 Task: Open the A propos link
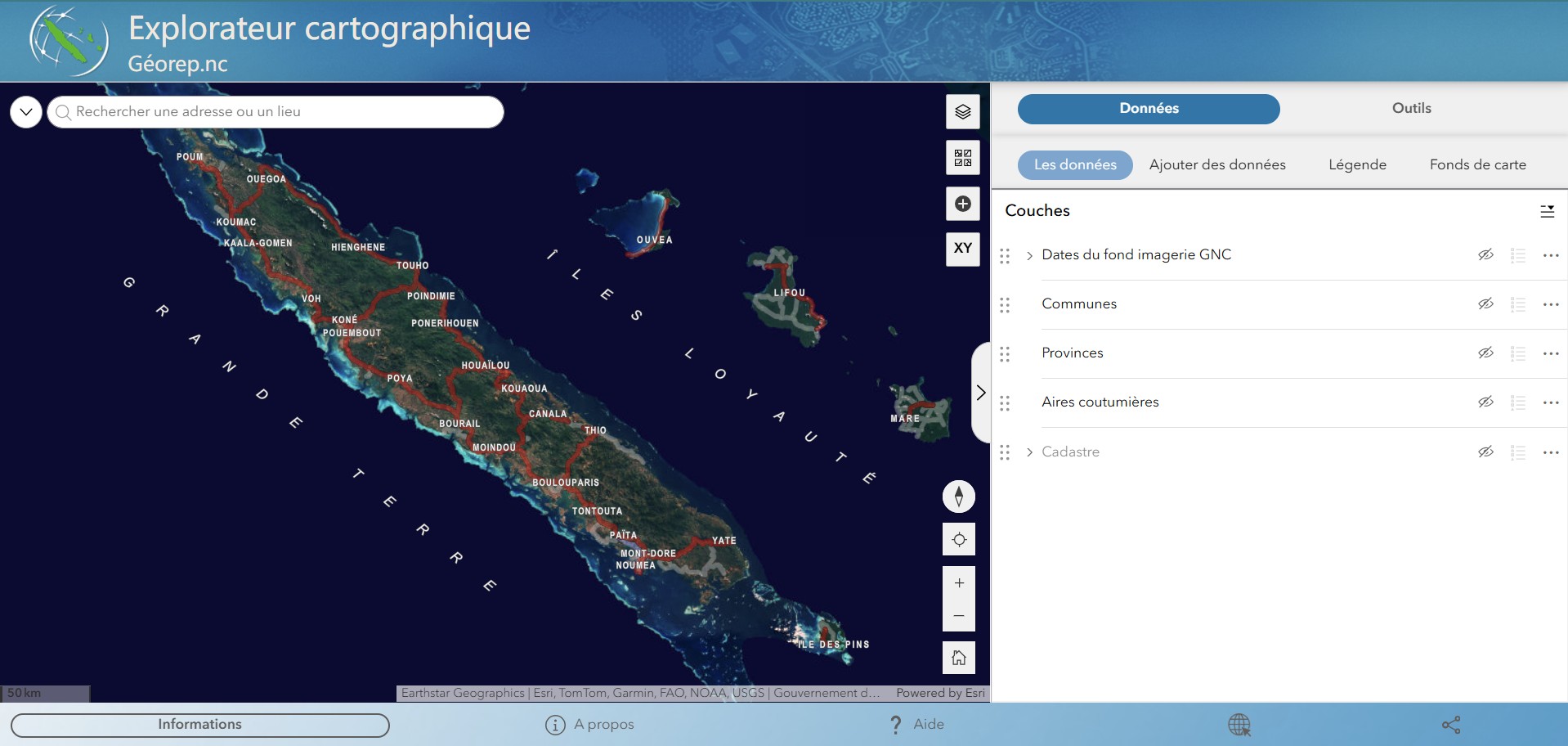click(589, 725)
